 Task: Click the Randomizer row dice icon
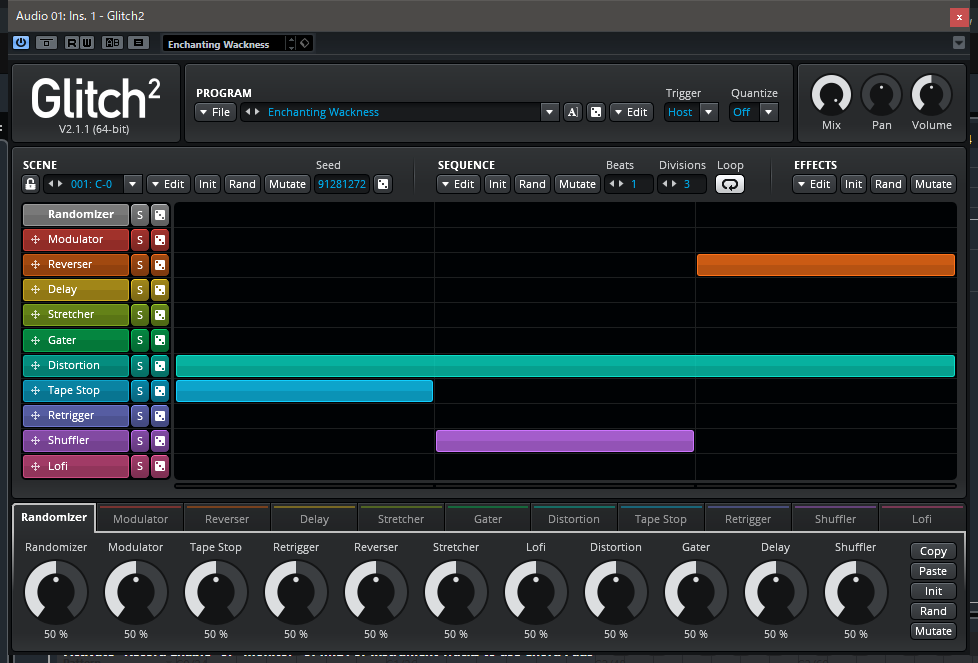pyautogui.click(x=160, y=215)
